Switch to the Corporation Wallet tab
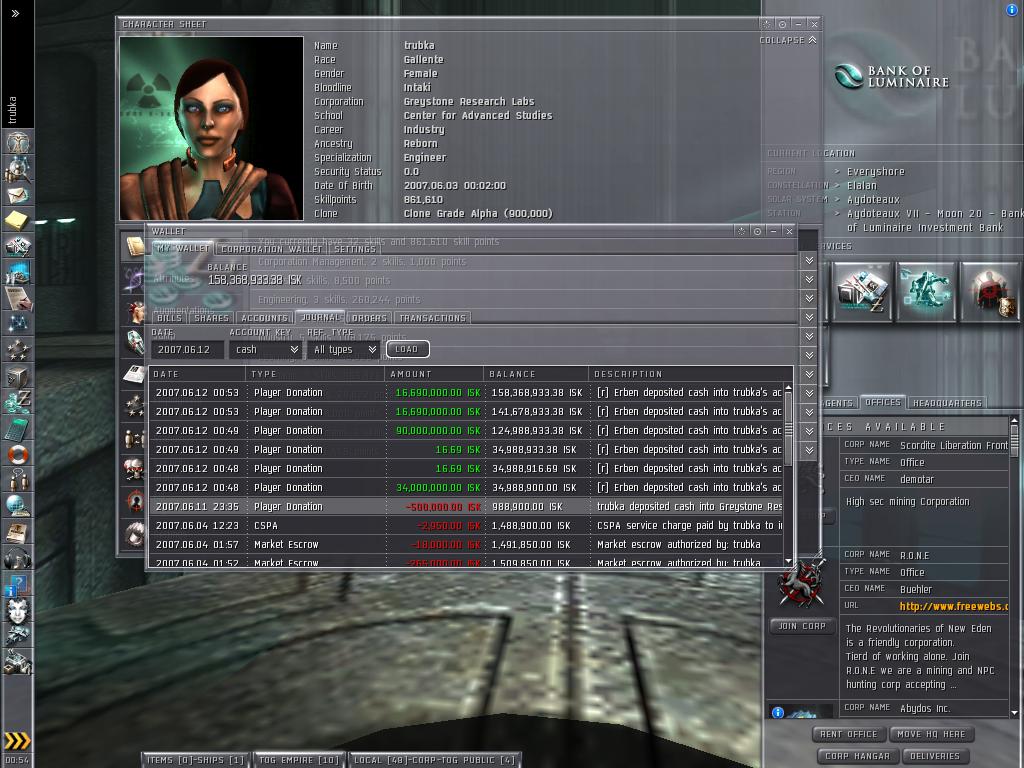This screenshot has height=768, width=1024. [x=272, y=249]
